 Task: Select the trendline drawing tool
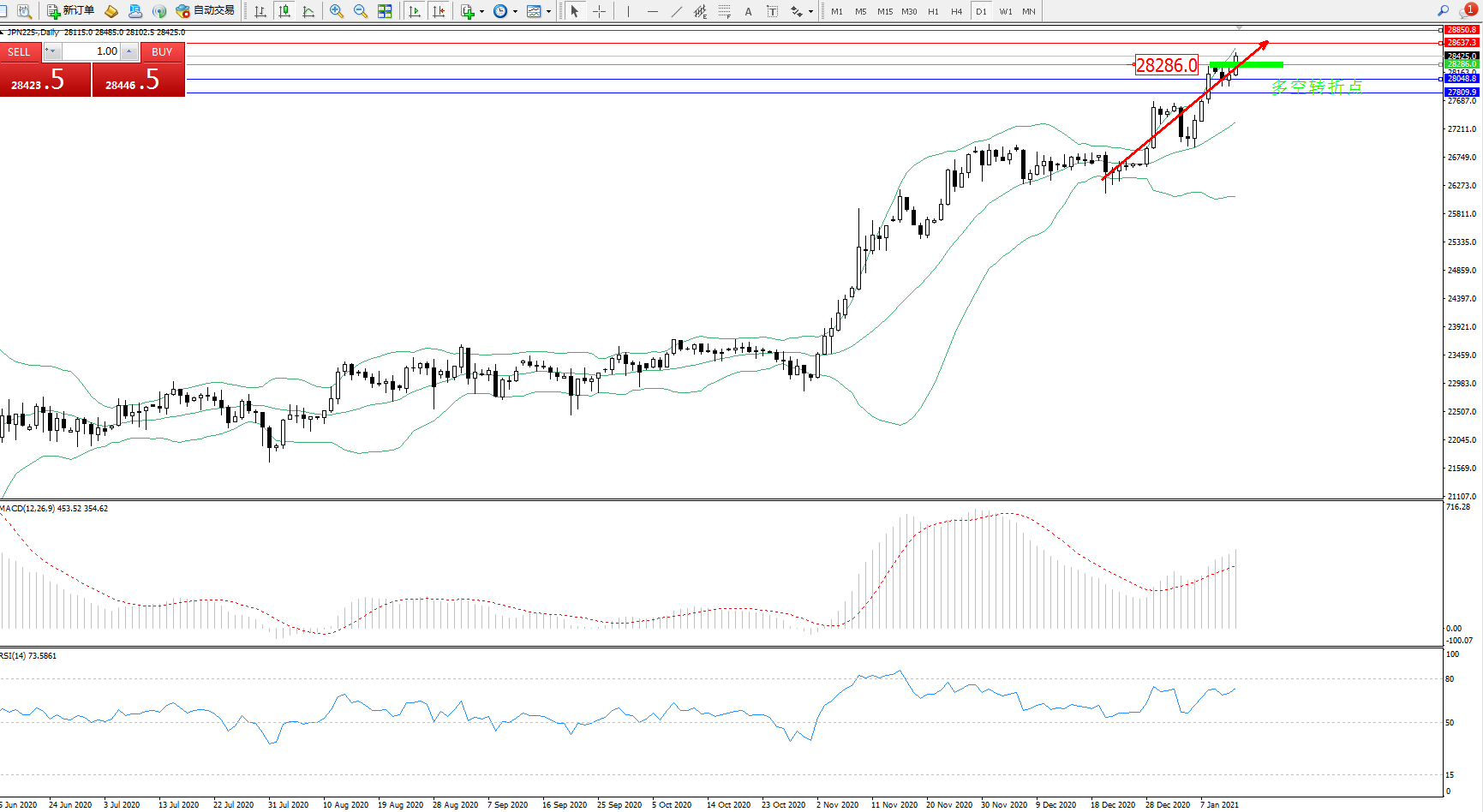click(677, 11)
